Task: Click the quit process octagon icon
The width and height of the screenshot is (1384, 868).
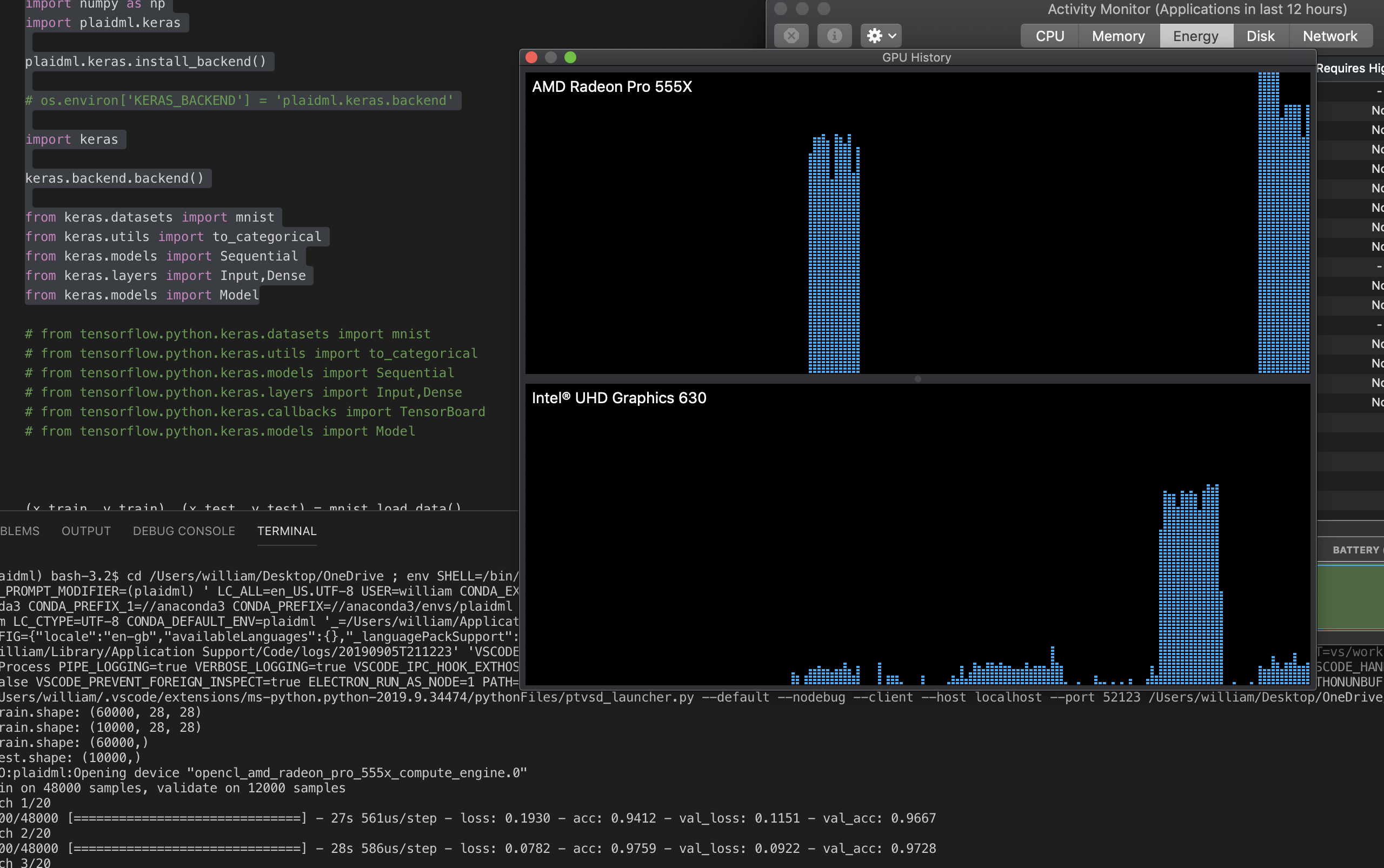Action: (x=791, y=36)
